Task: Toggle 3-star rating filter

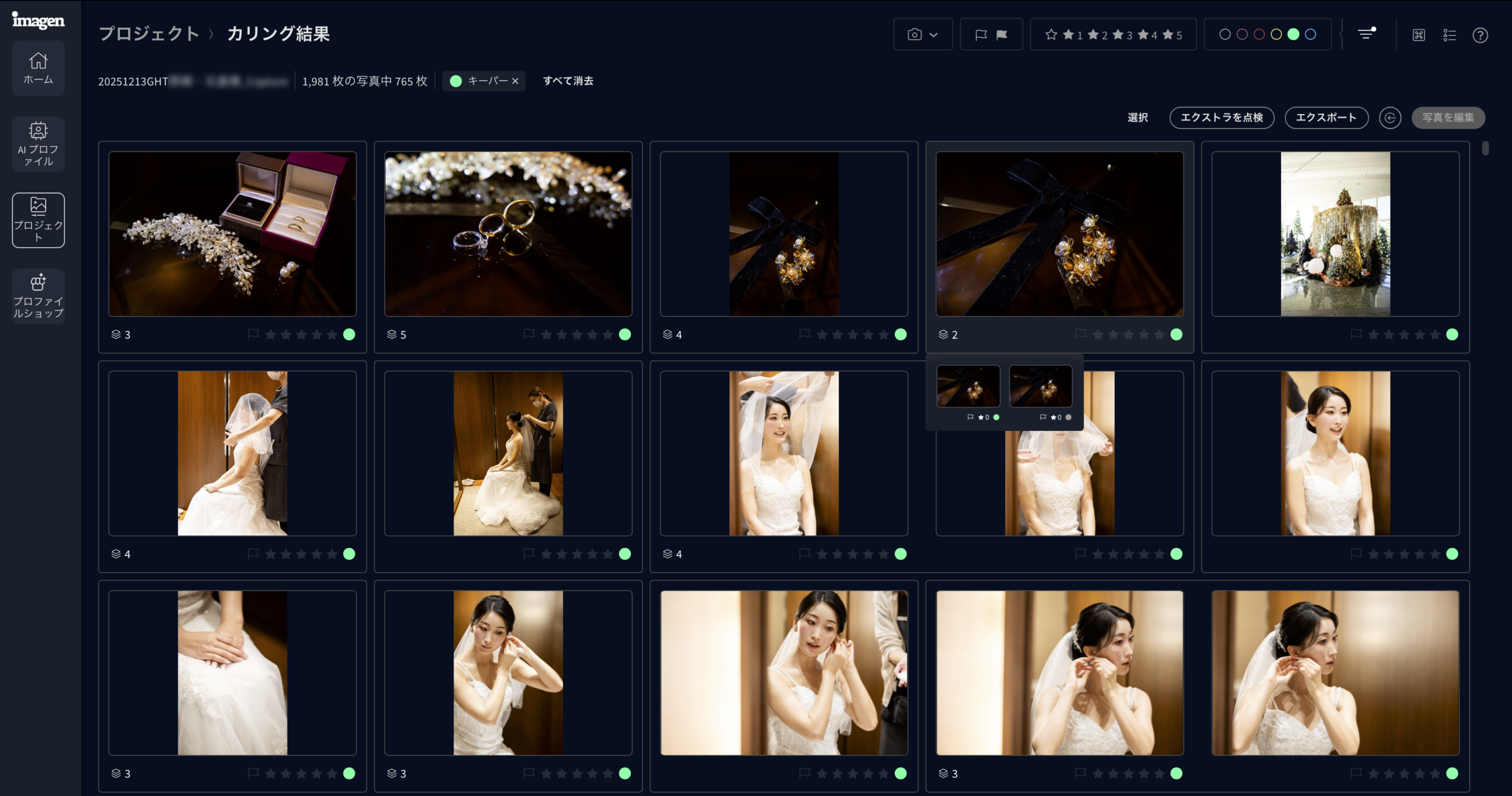Action: click(1122, 35)
